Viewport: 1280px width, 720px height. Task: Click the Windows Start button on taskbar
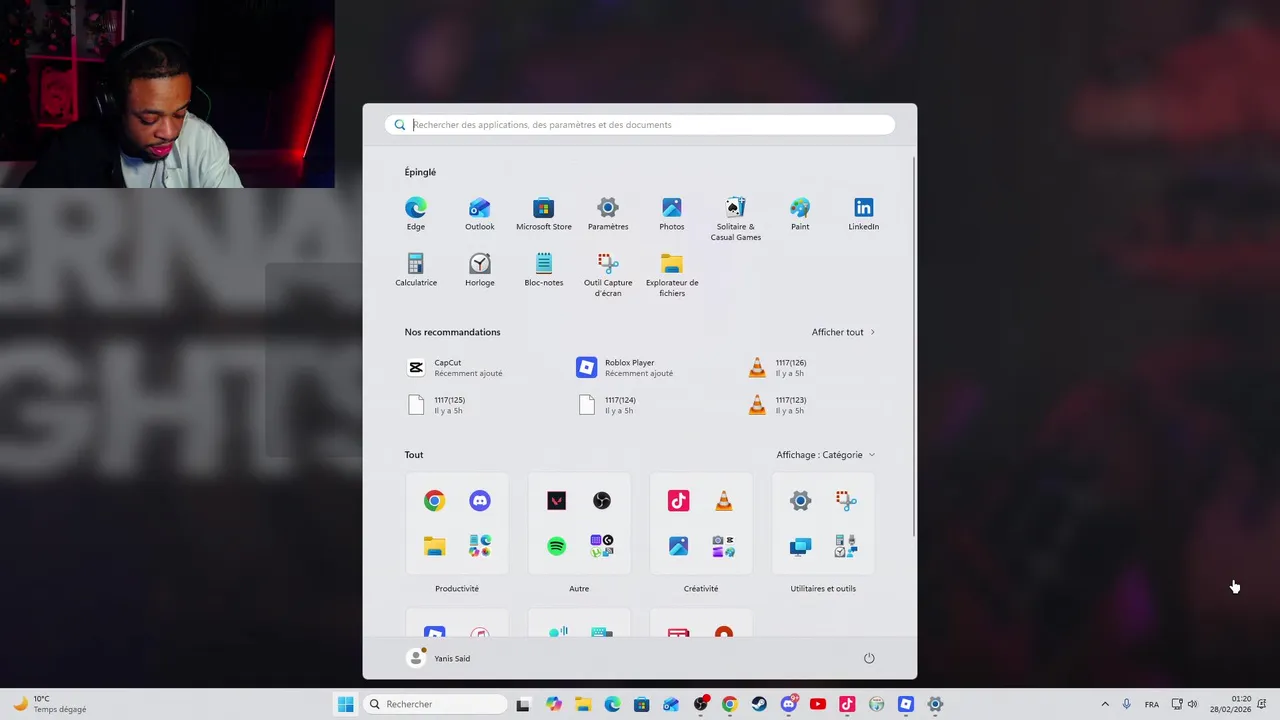pyautogui.click(x=346, y=704)
